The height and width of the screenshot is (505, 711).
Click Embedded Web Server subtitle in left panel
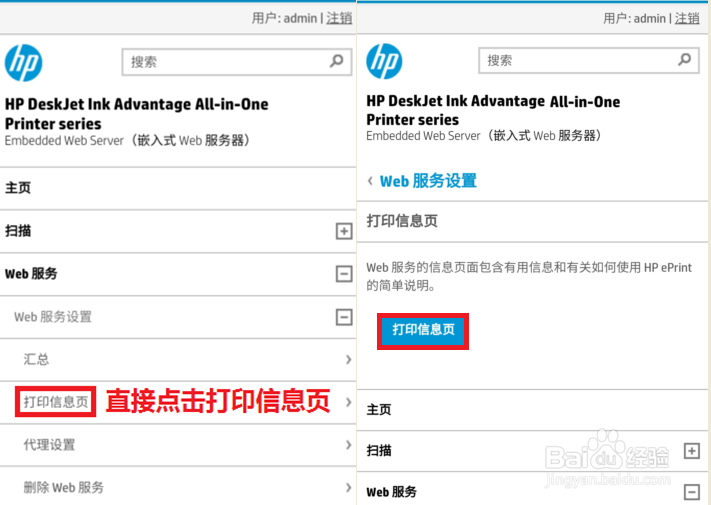[127, 141]
